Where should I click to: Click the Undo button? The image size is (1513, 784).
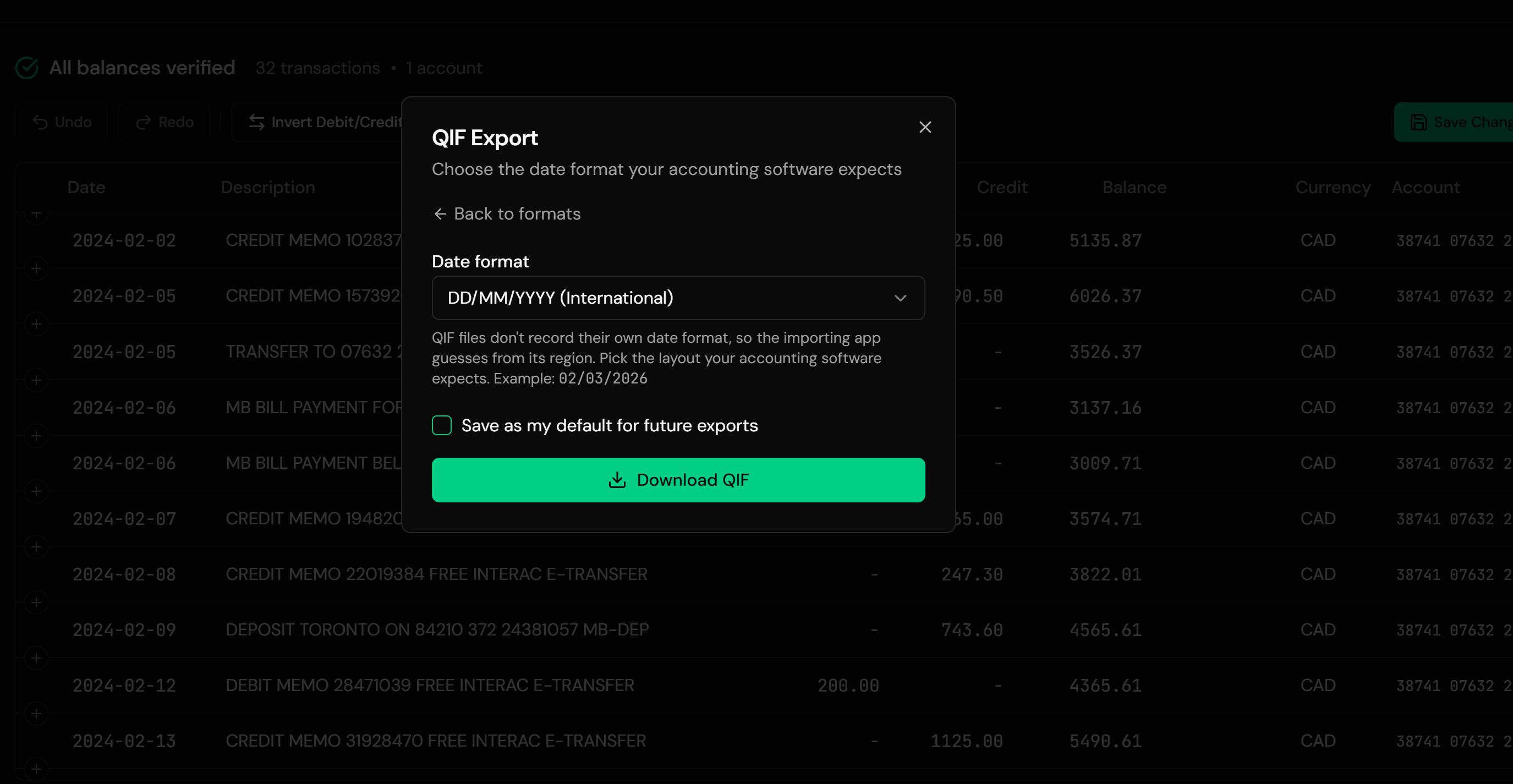(62, 122)
